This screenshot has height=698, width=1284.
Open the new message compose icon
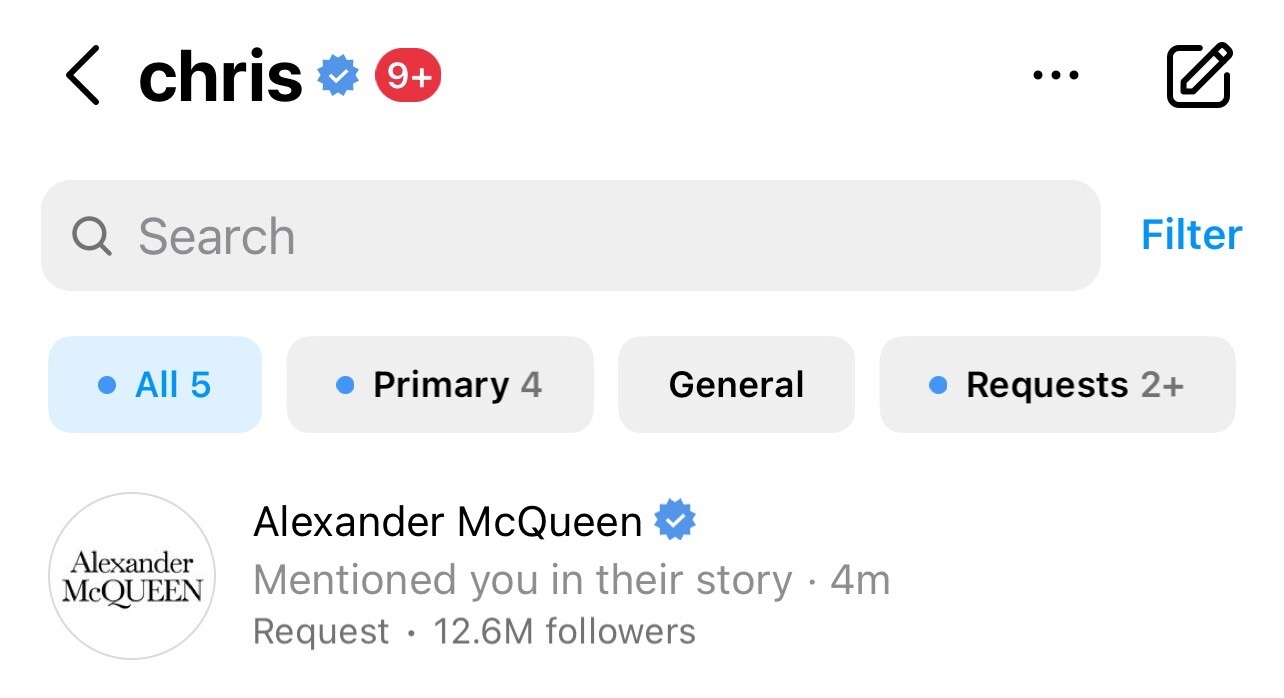(x=1199, y=75)
